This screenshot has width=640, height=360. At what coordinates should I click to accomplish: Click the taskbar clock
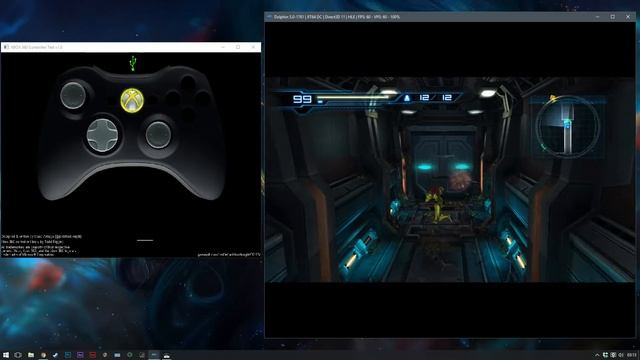coord(632,355)
